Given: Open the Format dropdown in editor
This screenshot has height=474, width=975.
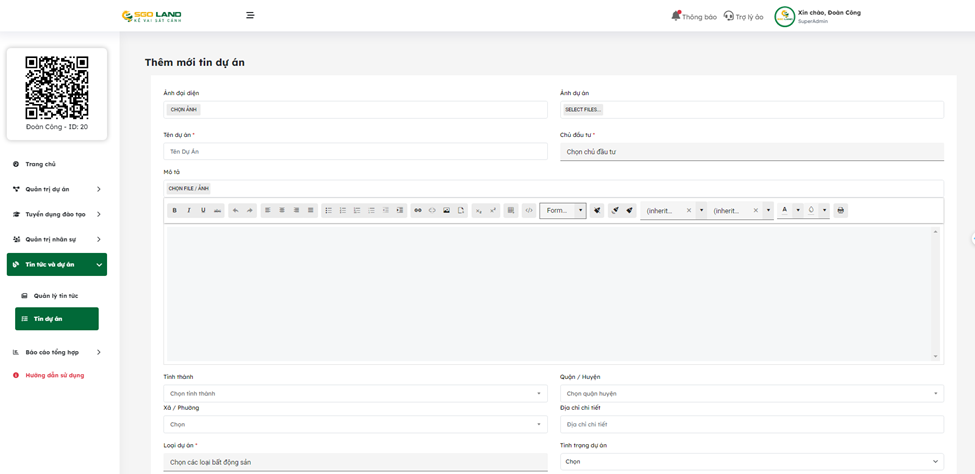Looking at the screenshot, I should coord(562,211).
